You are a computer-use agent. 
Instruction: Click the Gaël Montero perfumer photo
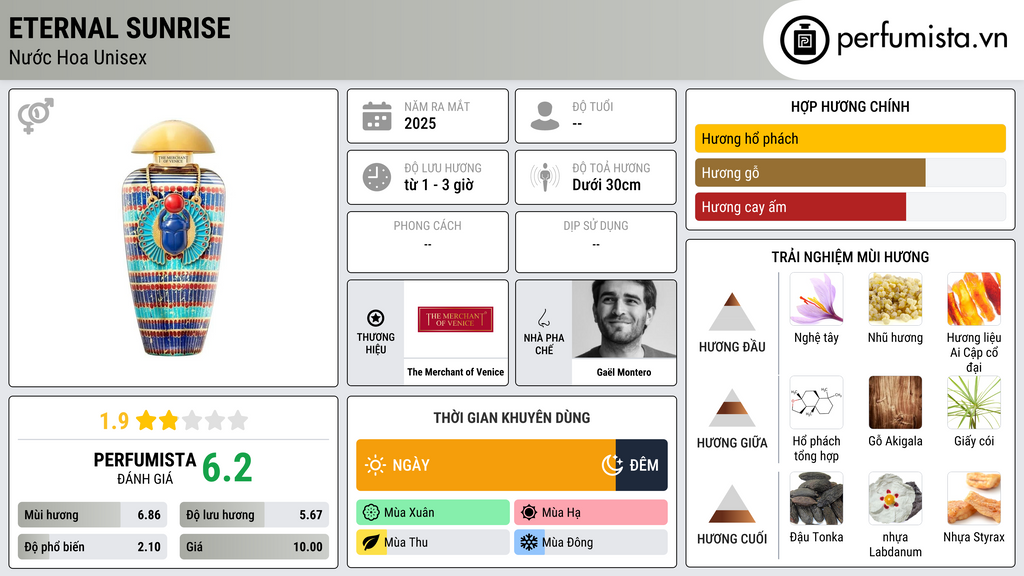pos(624,319)
